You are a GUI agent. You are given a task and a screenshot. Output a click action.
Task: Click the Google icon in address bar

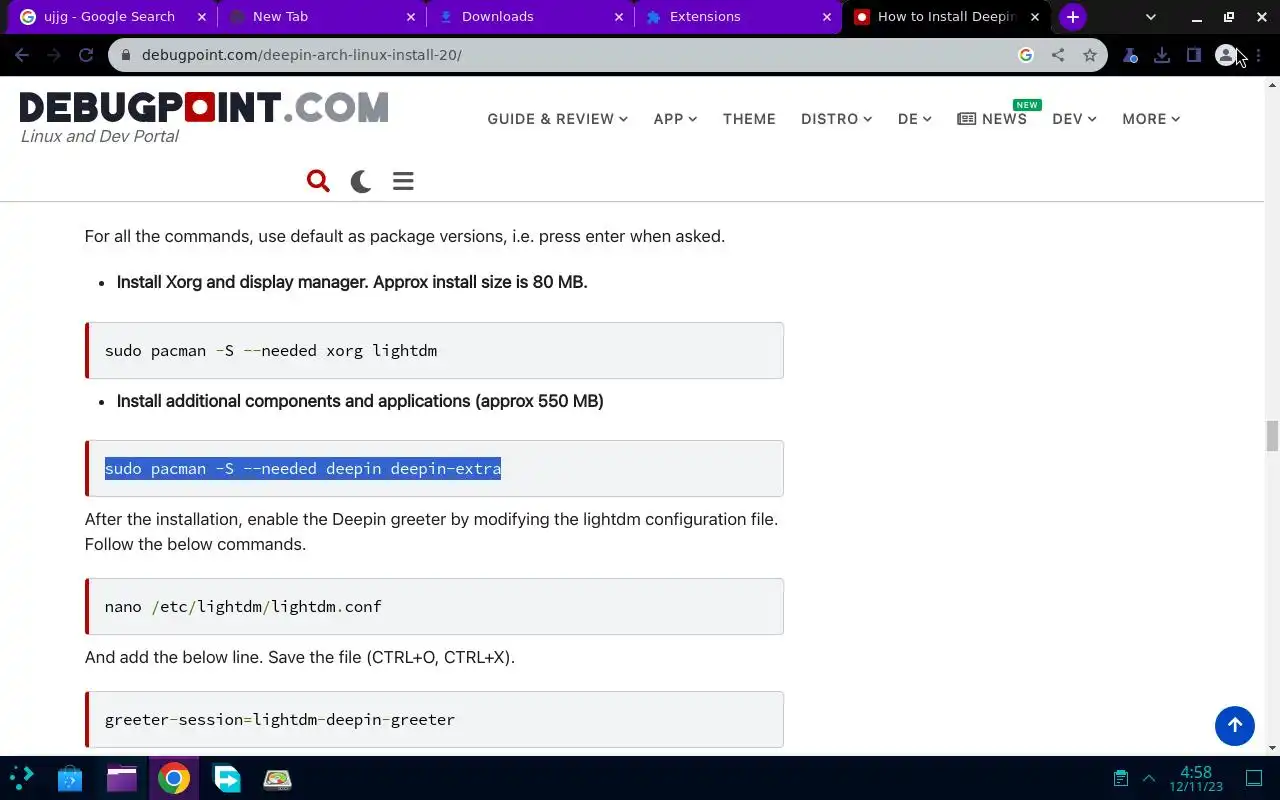[x=1025, y=55]
